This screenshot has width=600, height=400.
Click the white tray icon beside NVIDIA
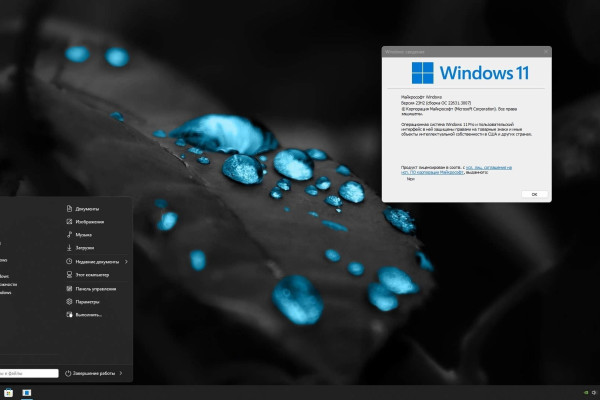[x=594, y=393]
